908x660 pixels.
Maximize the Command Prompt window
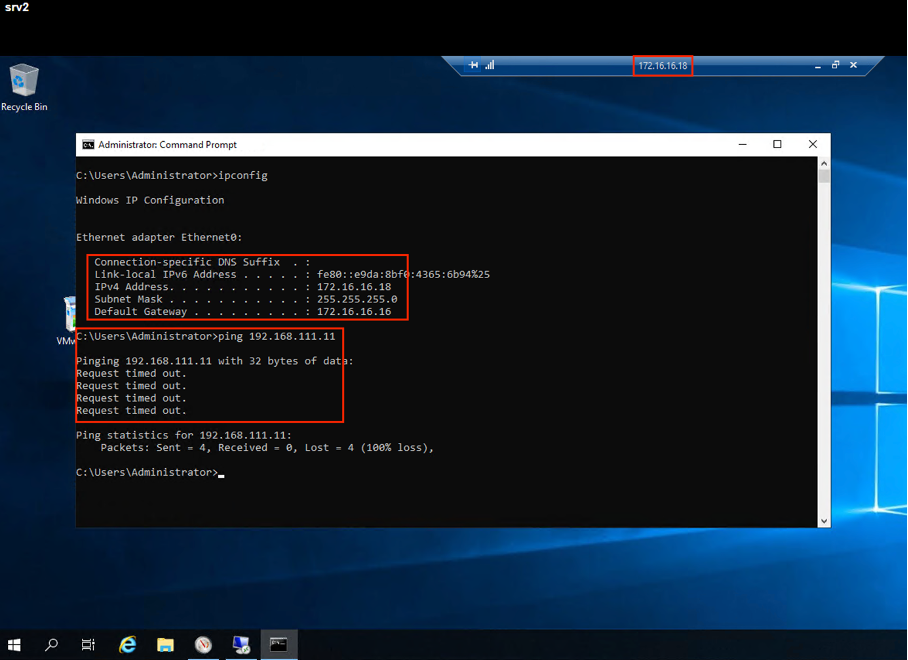pos(777,144)
